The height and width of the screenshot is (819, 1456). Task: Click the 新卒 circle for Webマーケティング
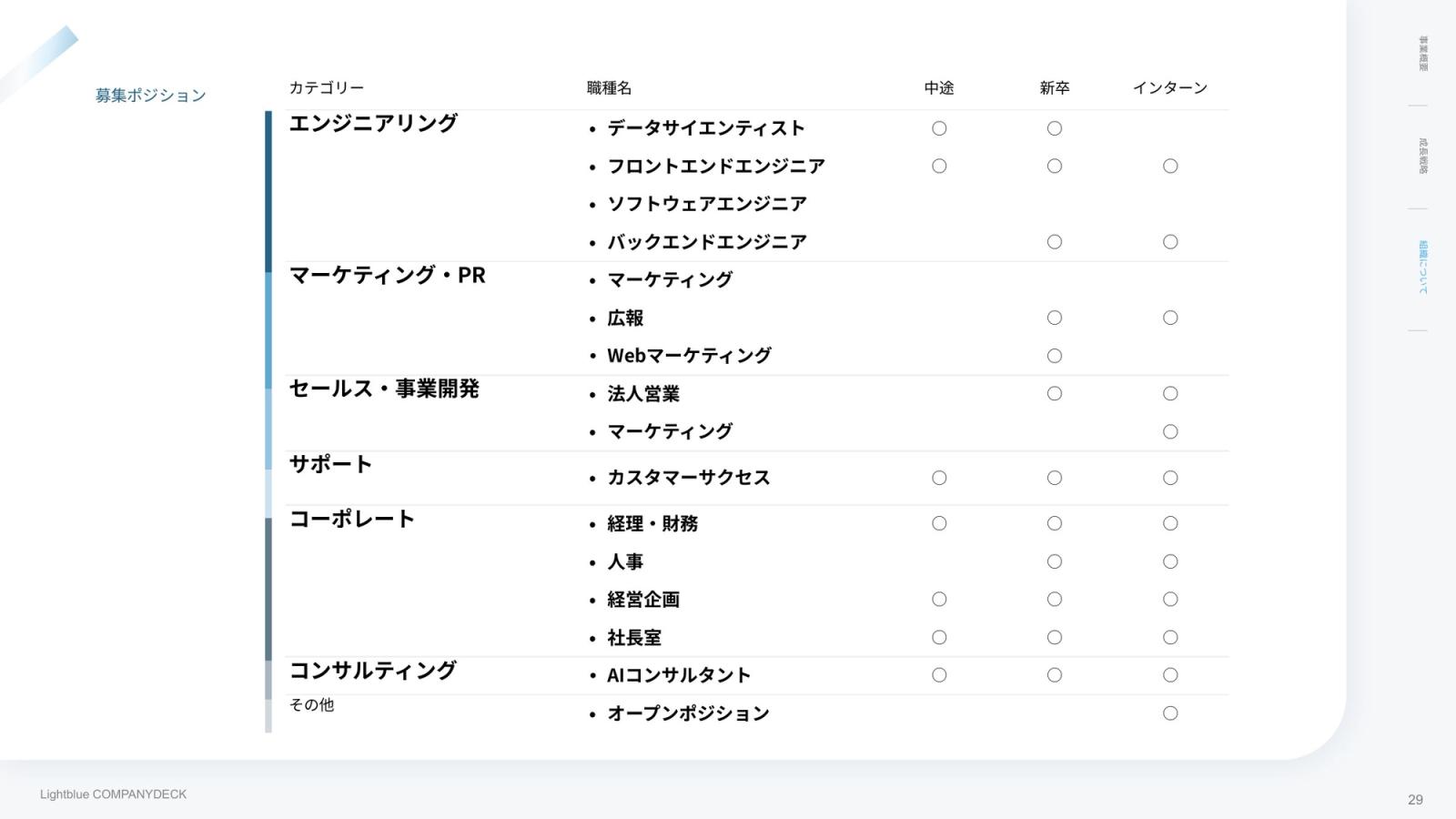[x=1055, y=356]
